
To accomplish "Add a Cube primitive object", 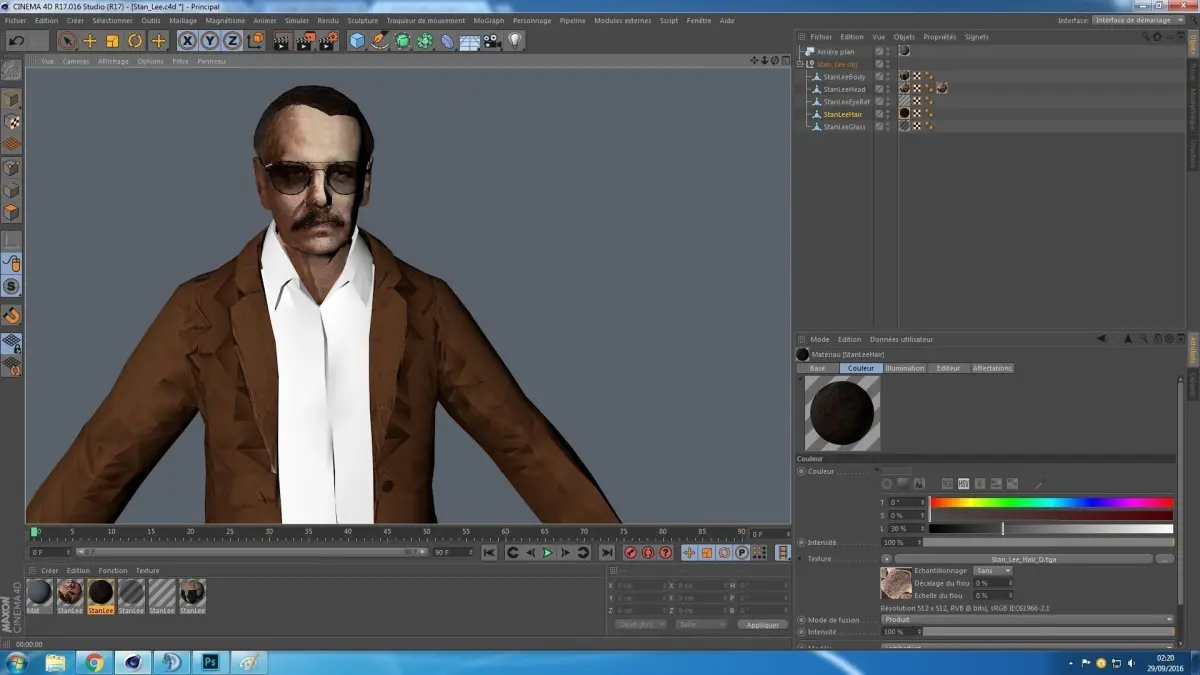I will [357, 41].
